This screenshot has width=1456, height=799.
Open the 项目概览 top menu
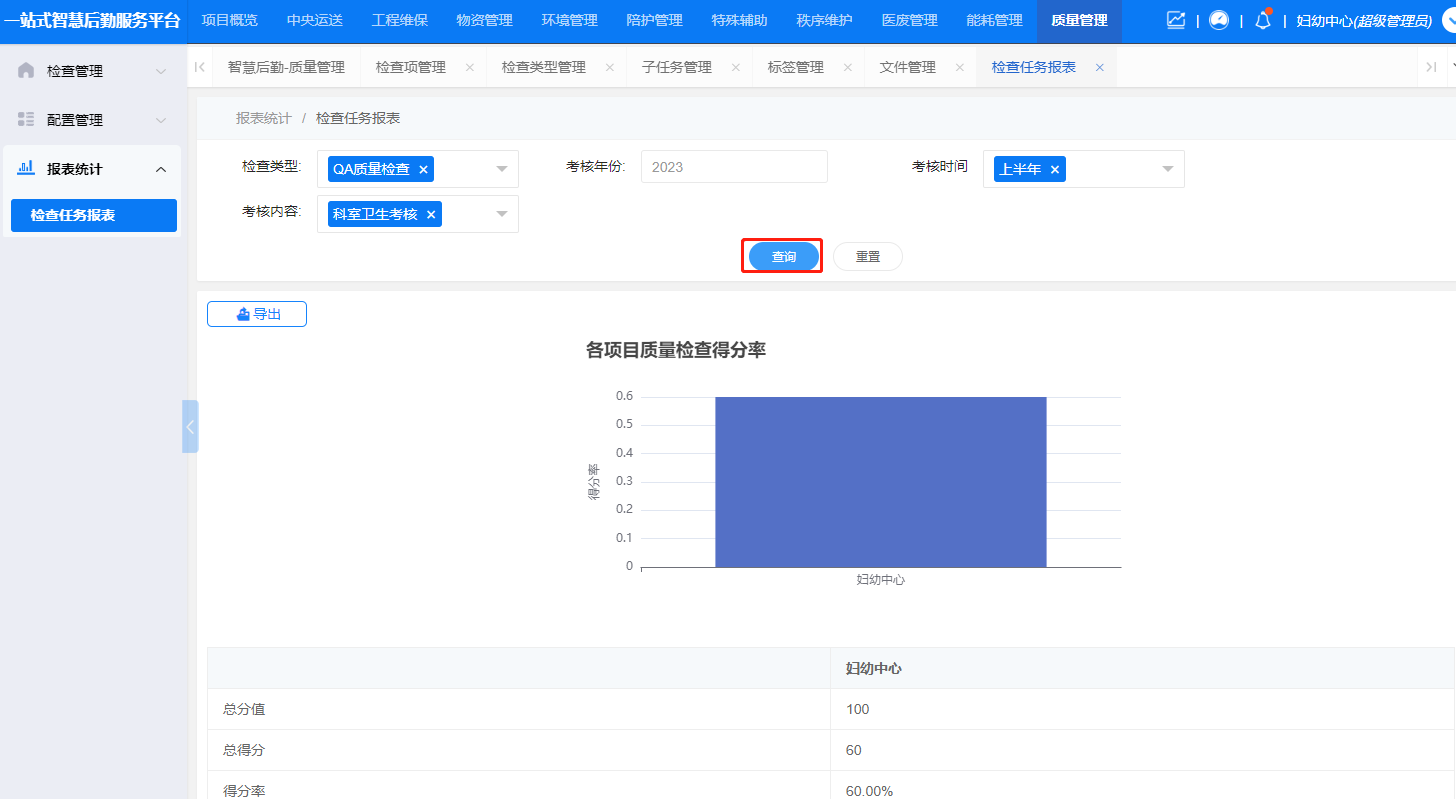tap(229, 21)
